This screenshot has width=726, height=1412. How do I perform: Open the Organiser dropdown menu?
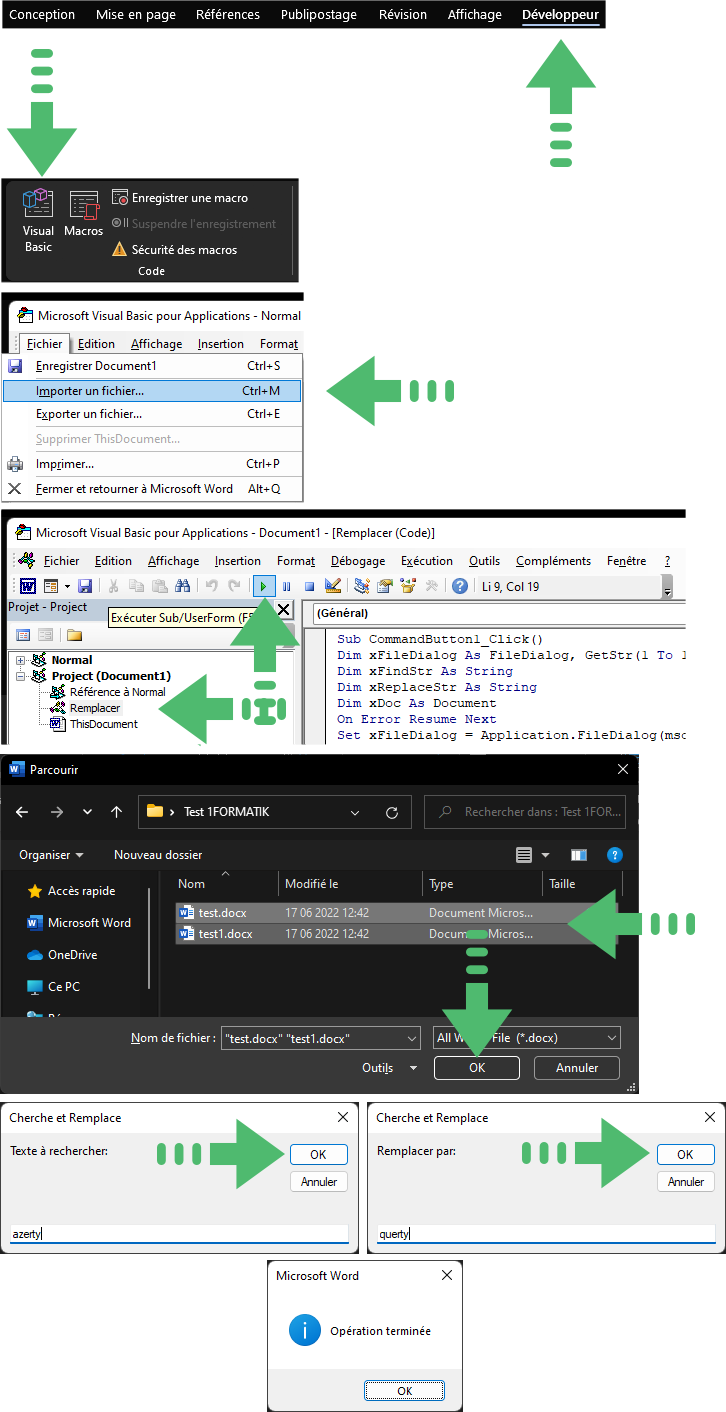coord(51,855)
